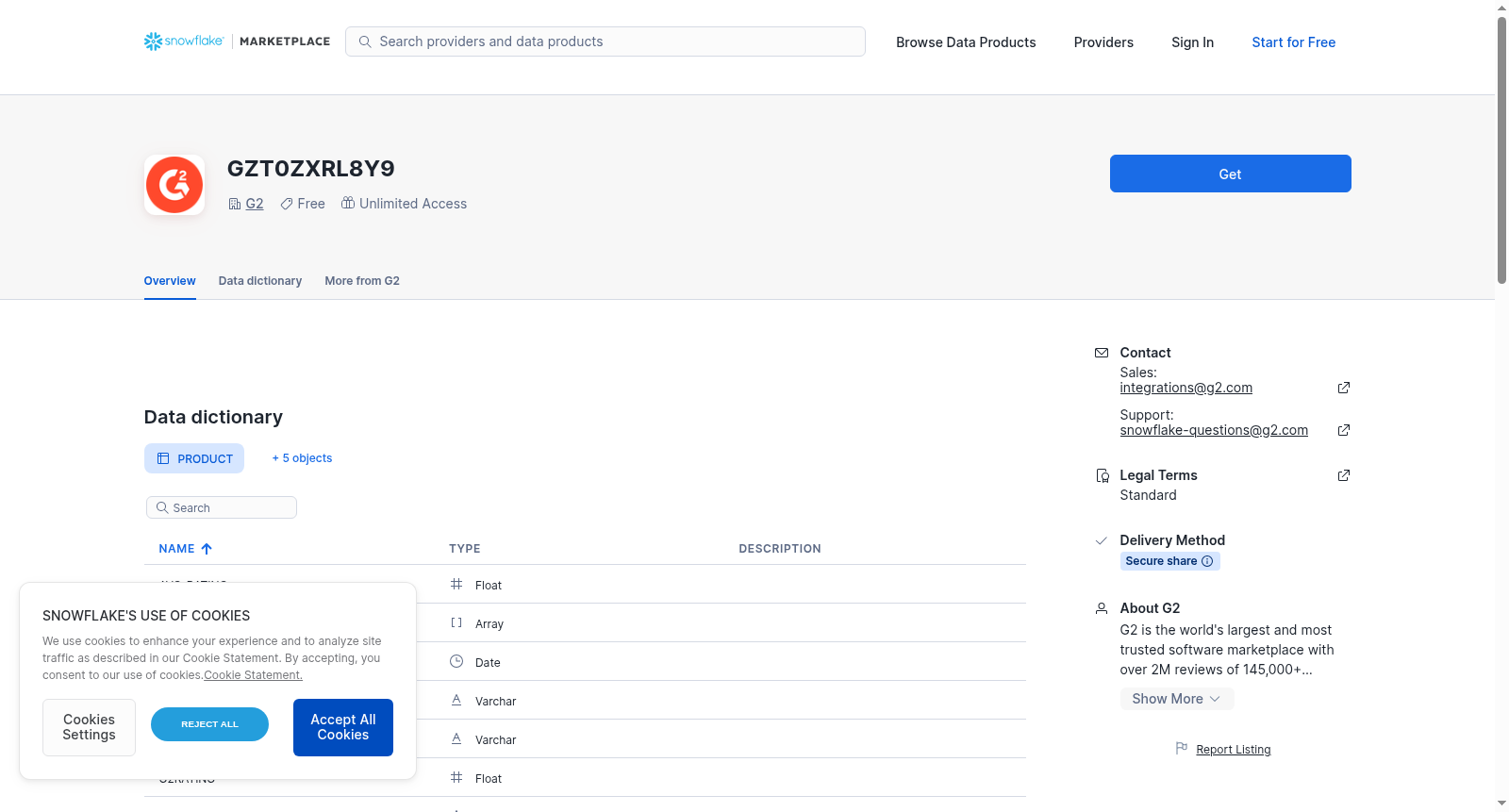
Task: Click the gift icon beside Unlimited Access
Action: coord(348,203)
